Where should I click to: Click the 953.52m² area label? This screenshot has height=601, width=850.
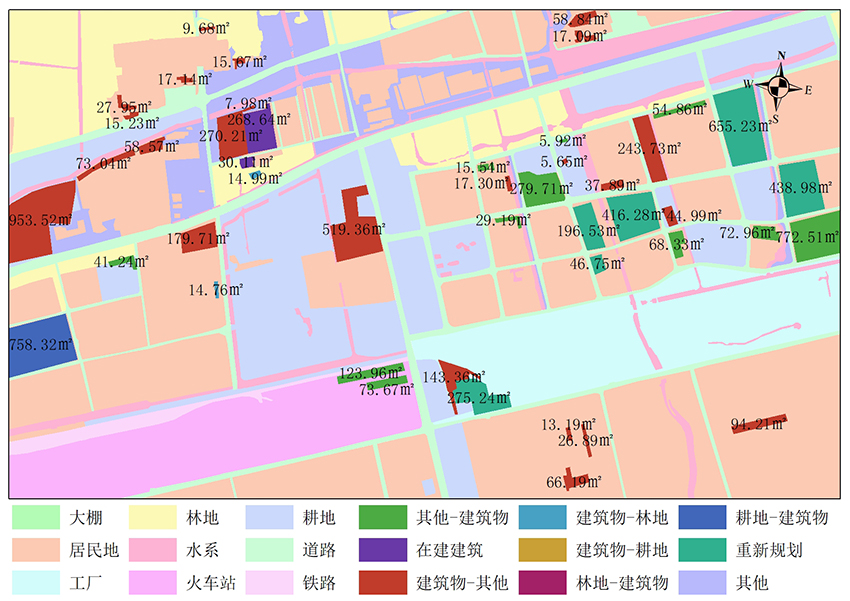coord(40,220)
